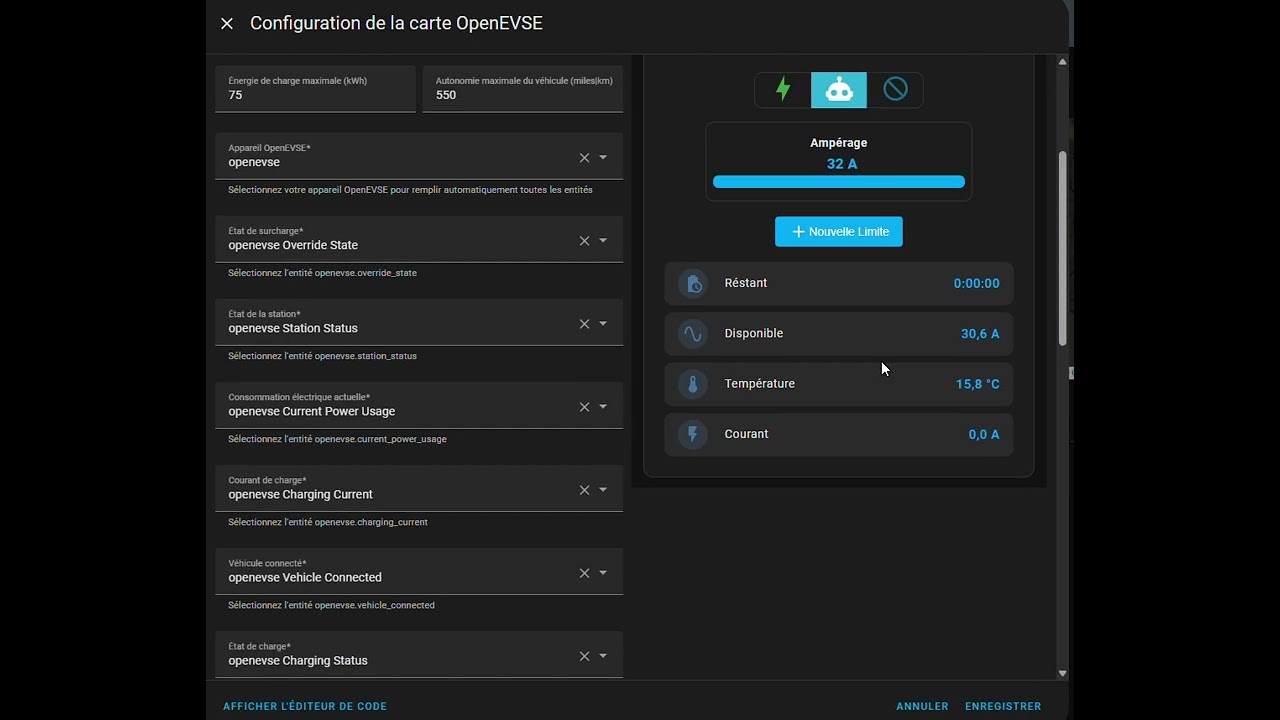The width and height of the screenshot is (1280, 720).
Task: Click the scrollbar down arrow
Action: [1062, 674]
